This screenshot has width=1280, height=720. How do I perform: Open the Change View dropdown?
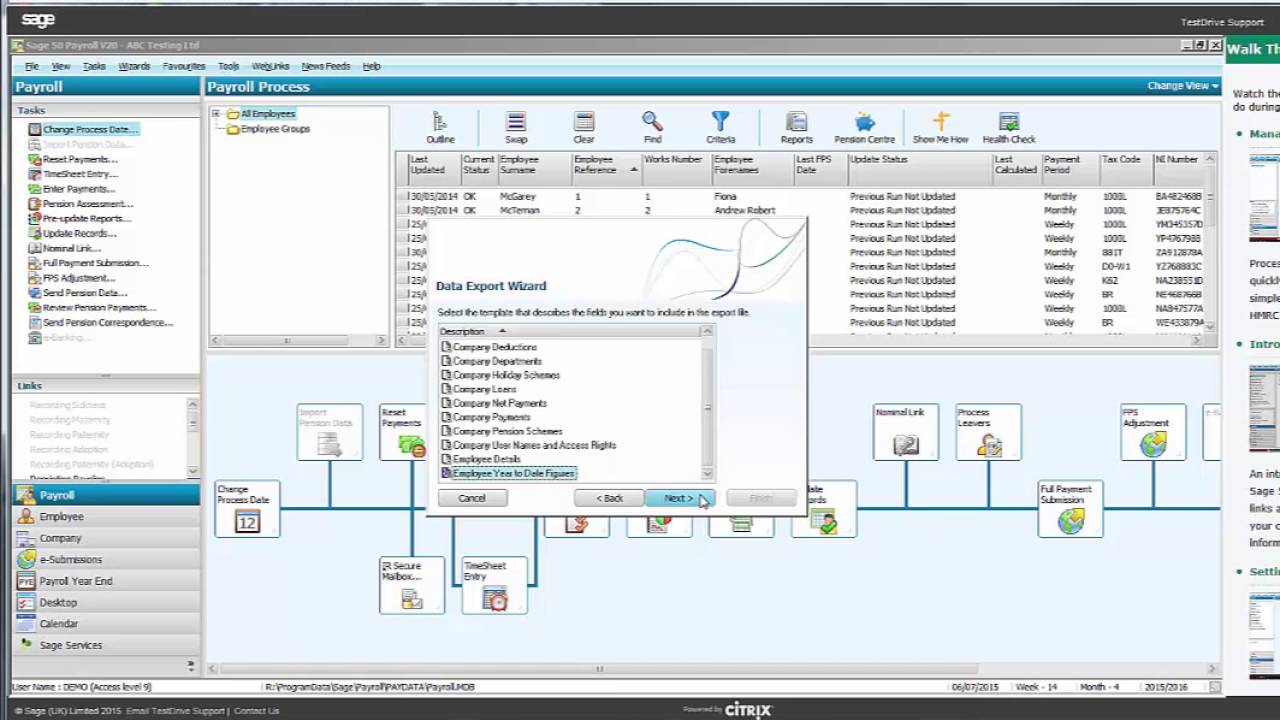[1183, 86]
